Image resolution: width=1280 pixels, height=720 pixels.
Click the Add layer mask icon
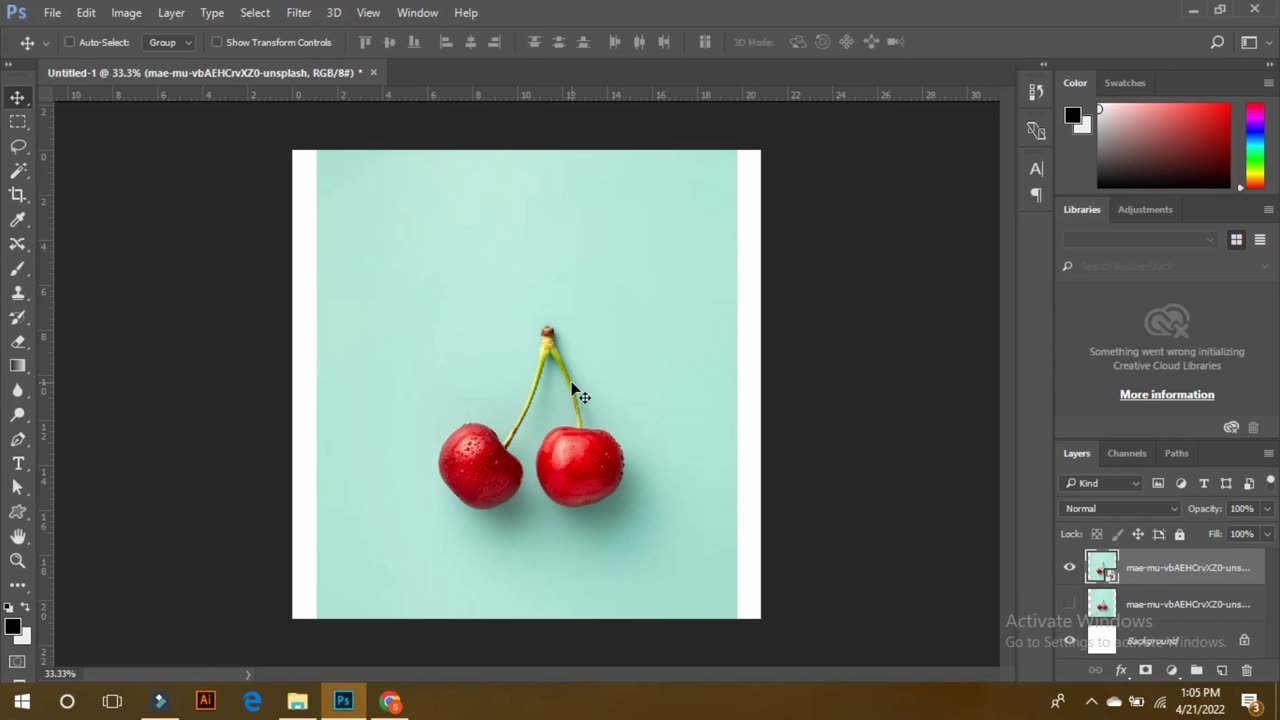(x=1146, y=670)
